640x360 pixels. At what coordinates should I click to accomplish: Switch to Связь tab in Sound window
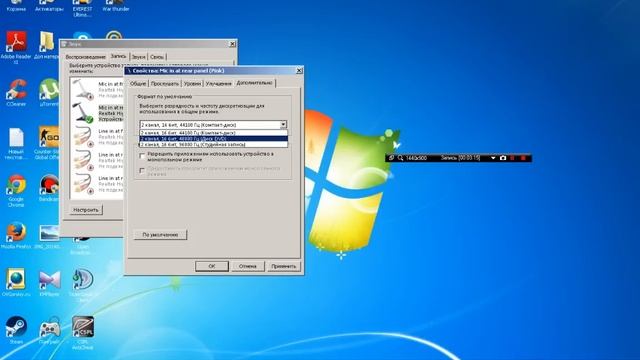(157, 57)
